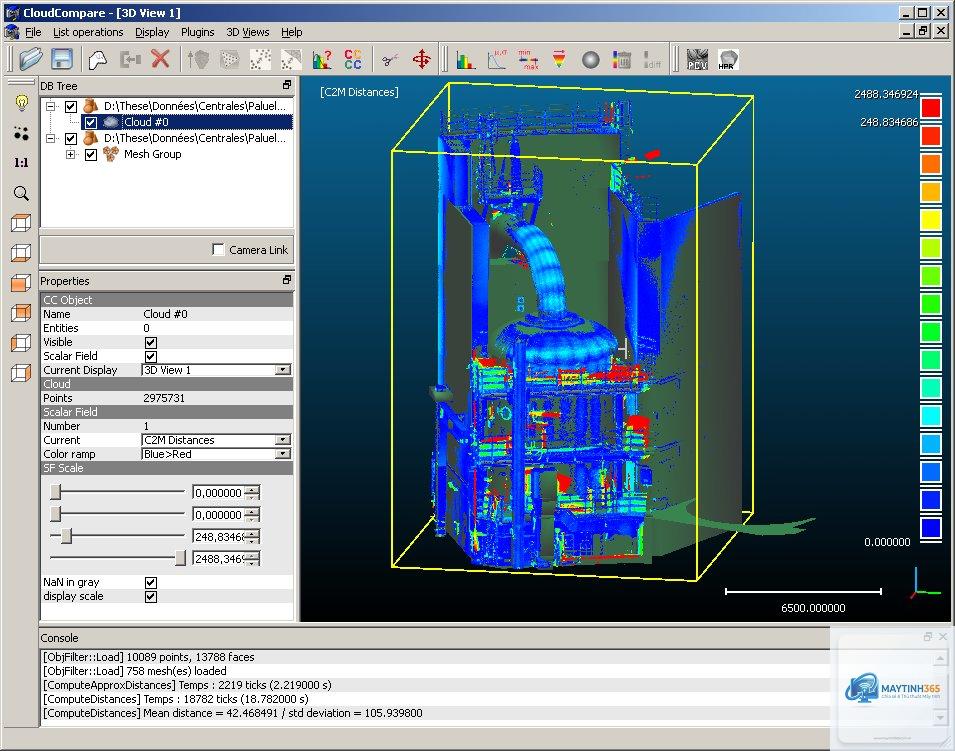Image resolution: width=955 pixels, height=751 pixels.
Task: Click the histogram chart toolbar icon
Action: tap(466, 60)
